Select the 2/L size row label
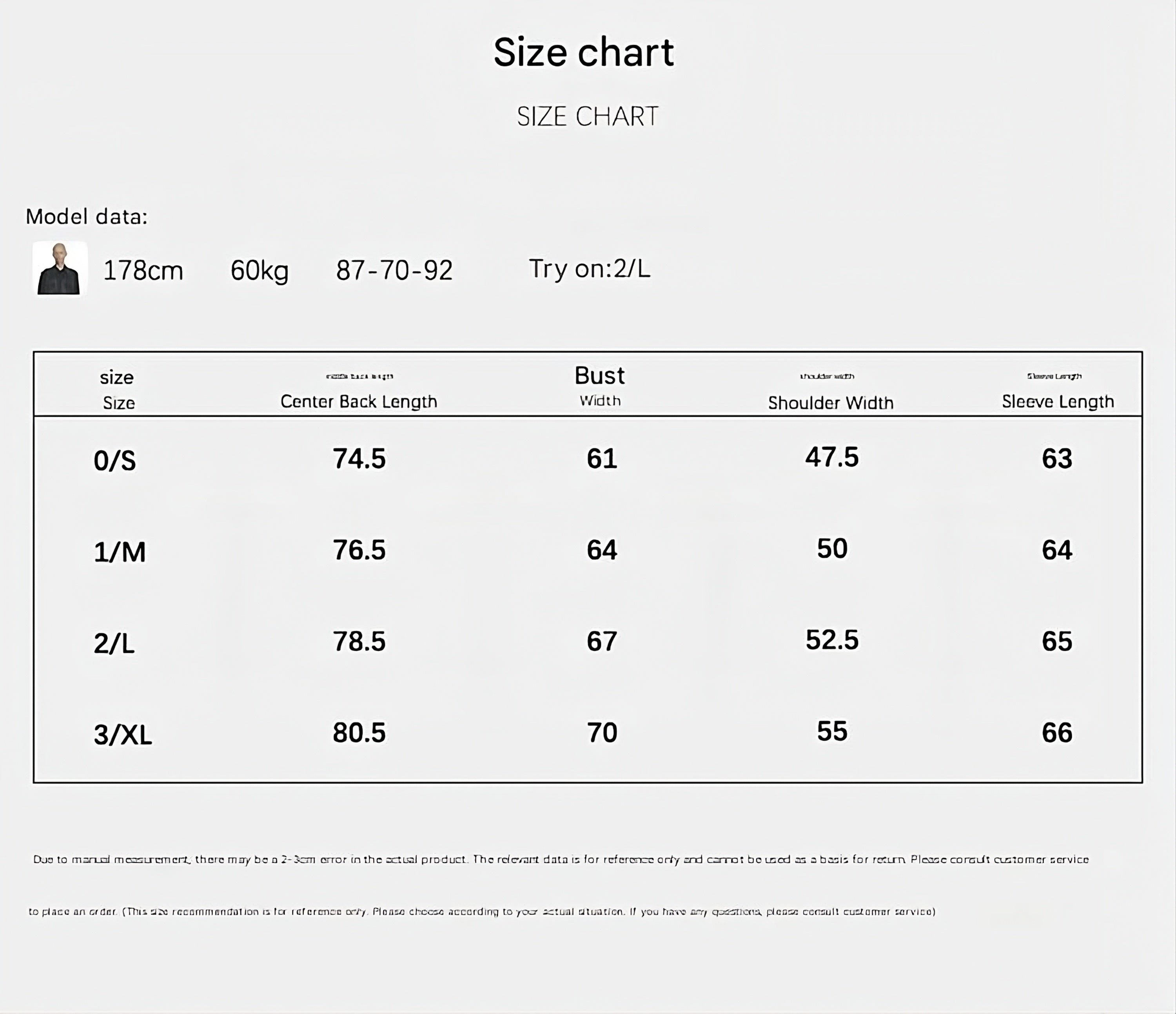 point(114,643)
